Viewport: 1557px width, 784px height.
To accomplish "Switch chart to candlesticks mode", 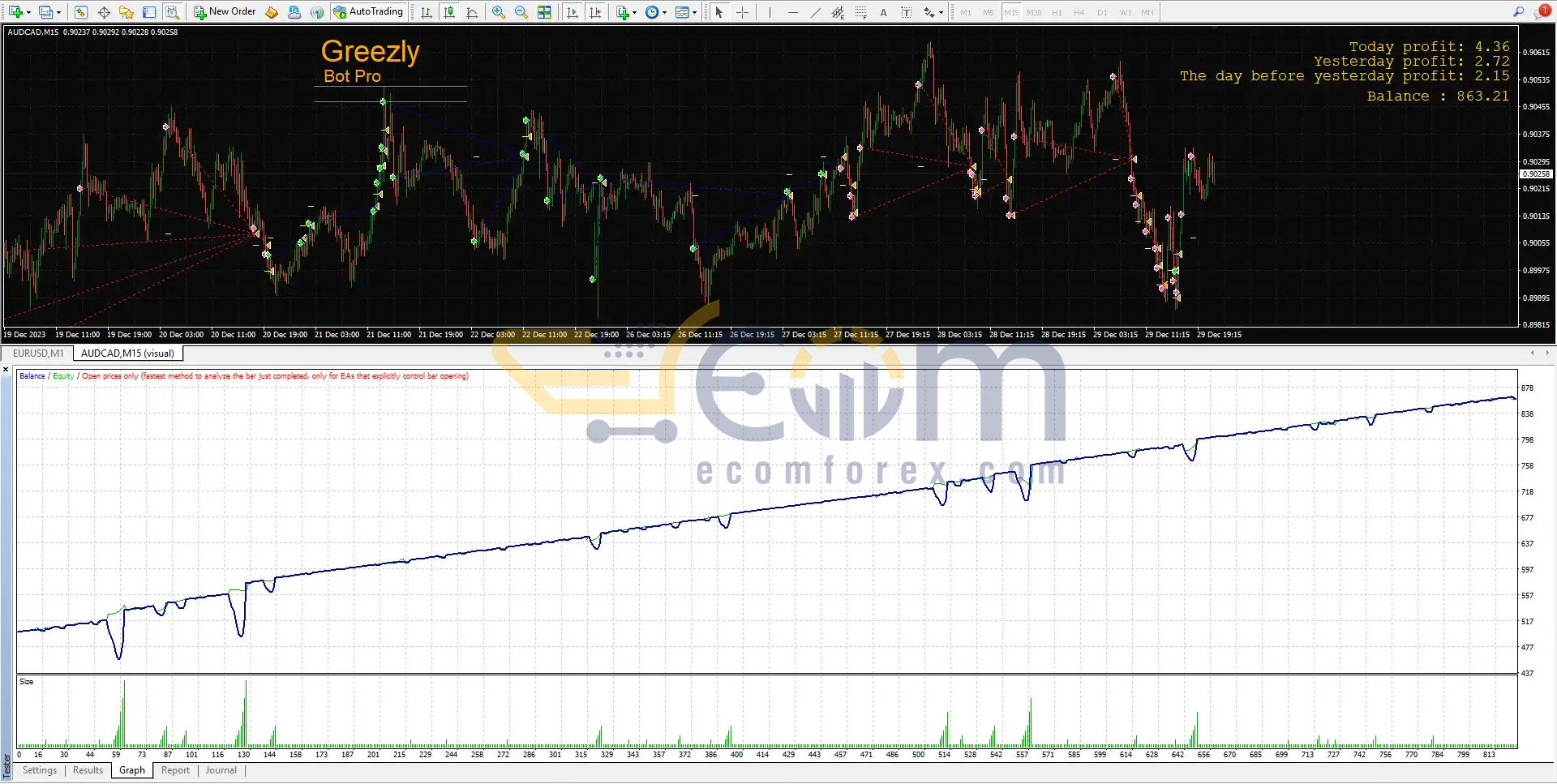I will [449, 12].
